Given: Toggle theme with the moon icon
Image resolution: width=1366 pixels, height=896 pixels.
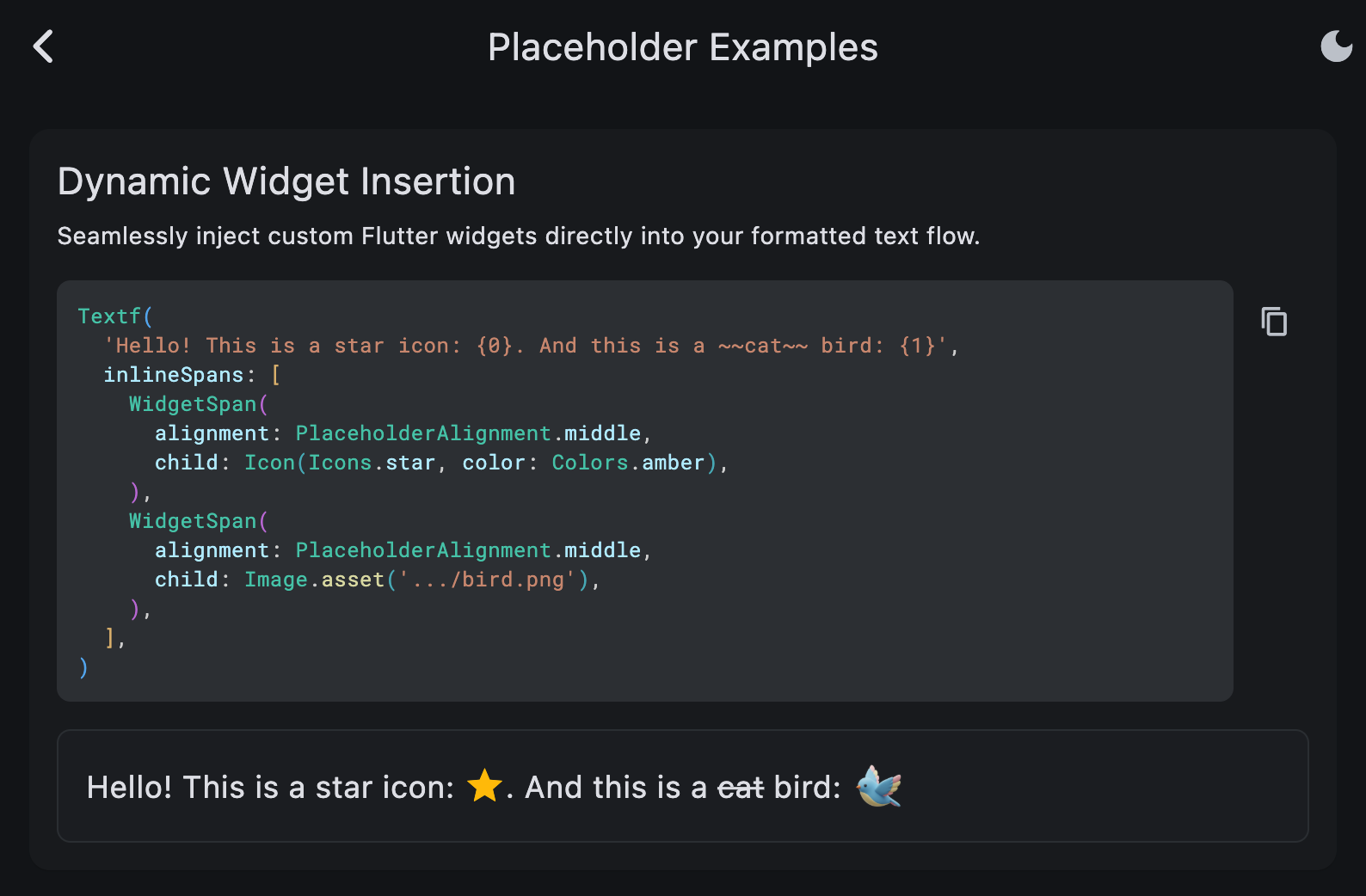Looking at the screenshot, I should coord(1336,46).
